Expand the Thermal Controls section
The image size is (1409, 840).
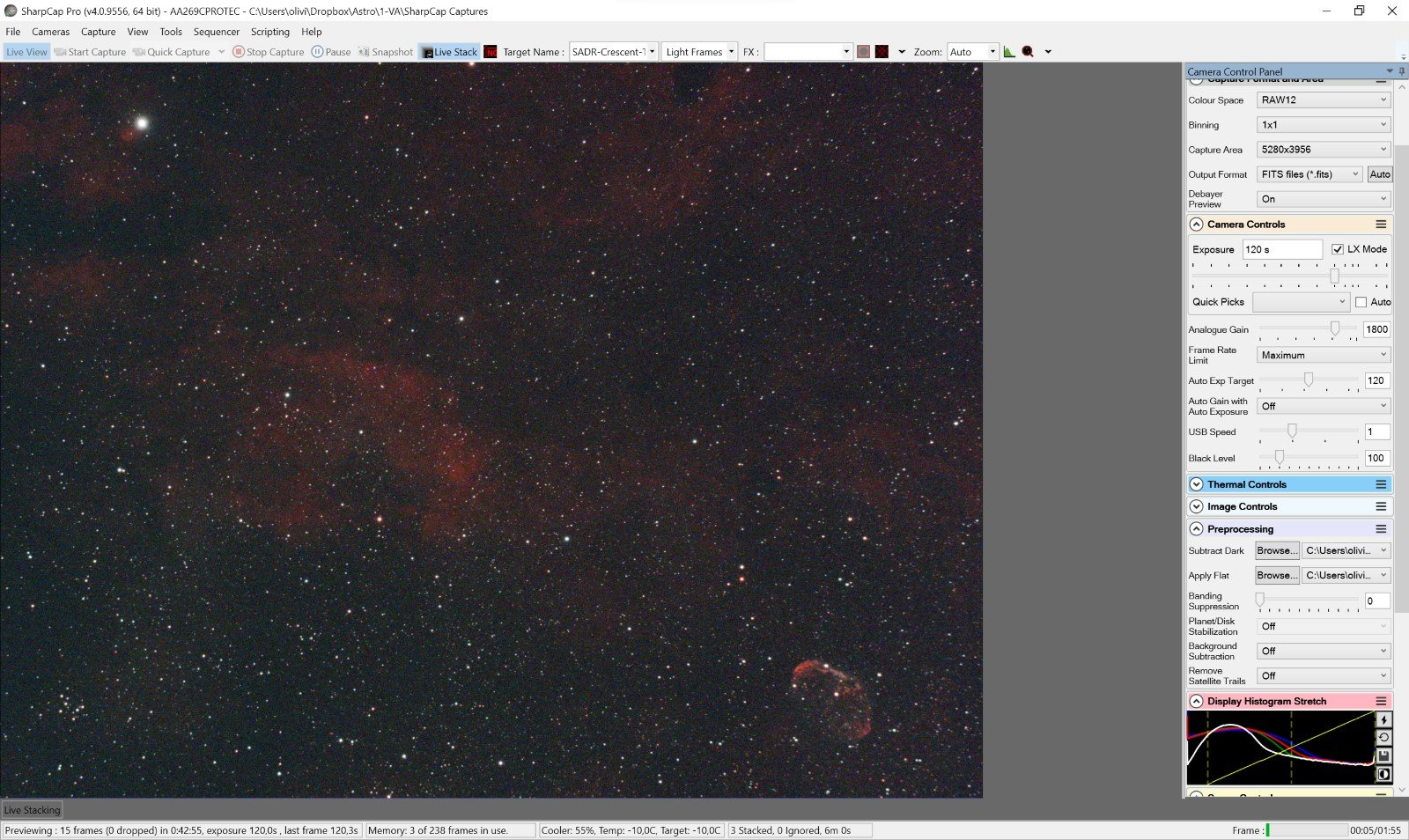(x=1196, y=484)
